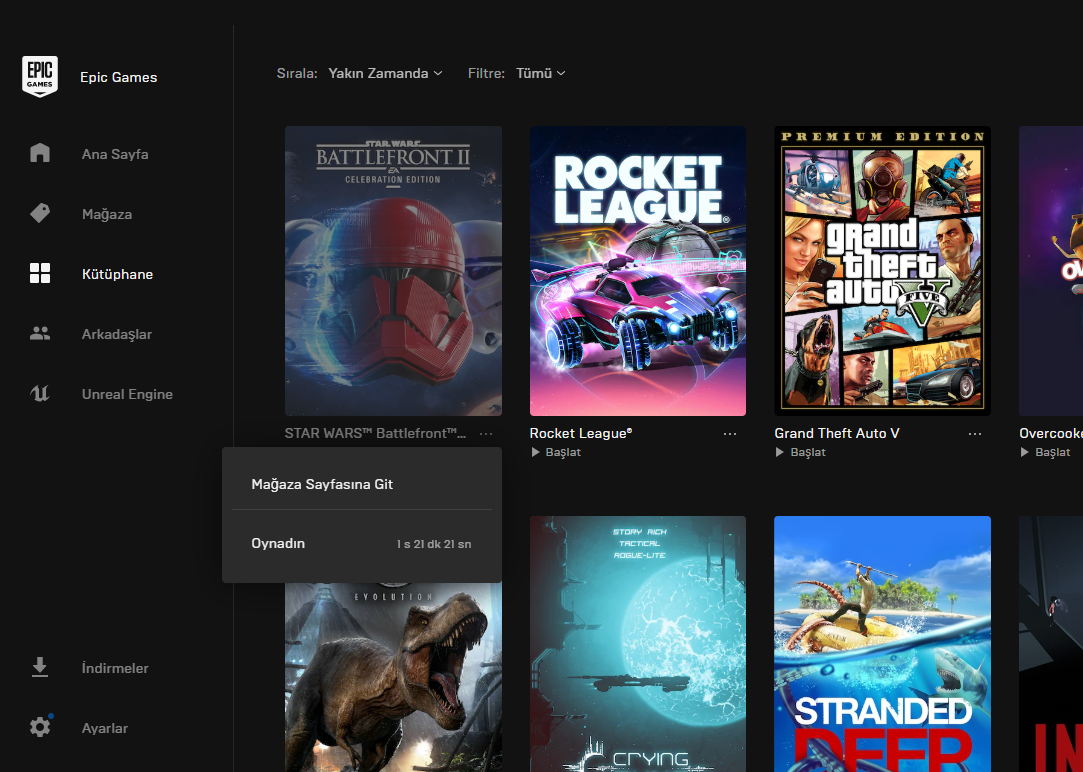Click Başlat under Rocket League
The width and height of the screenshot is (1083, 772).
click(563, 452)
